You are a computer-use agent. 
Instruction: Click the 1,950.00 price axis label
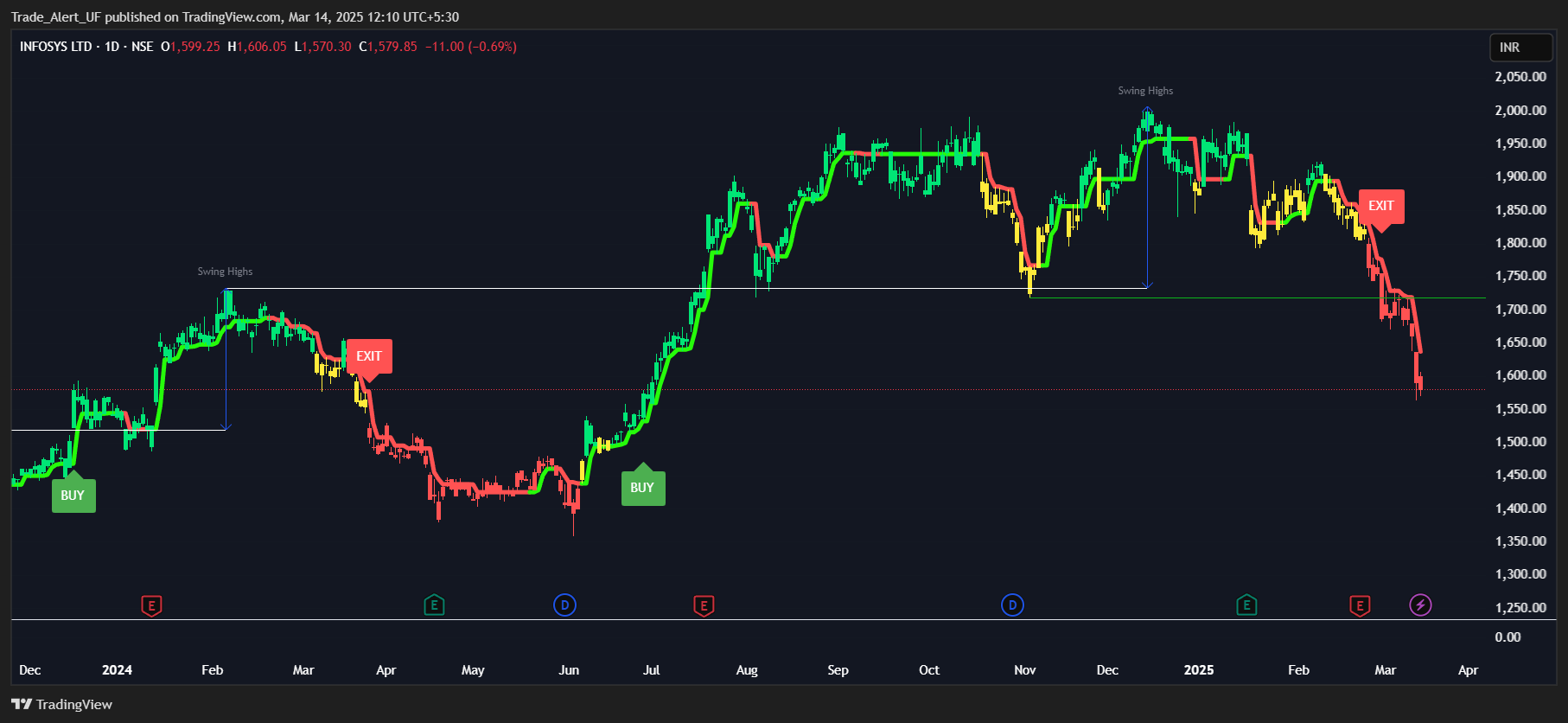pyautogui.click(x=1520, y=144)
